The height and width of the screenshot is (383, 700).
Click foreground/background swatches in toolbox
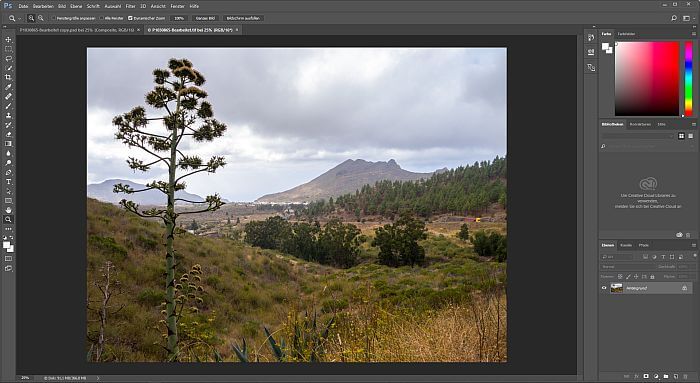point(8,246)
